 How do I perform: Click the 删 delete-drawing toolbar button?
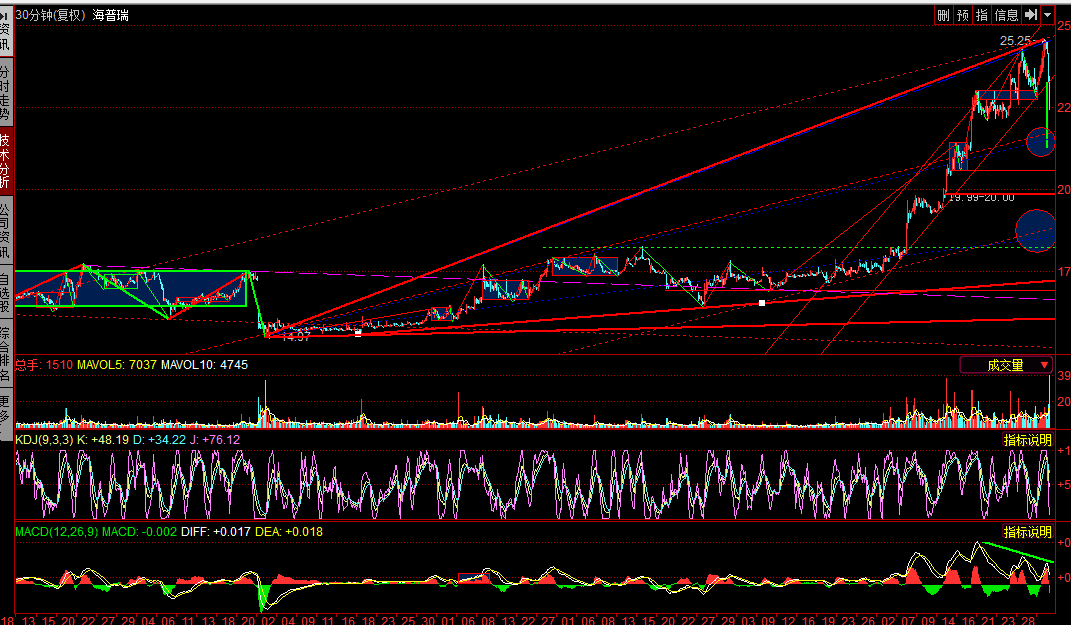point(943,15)
